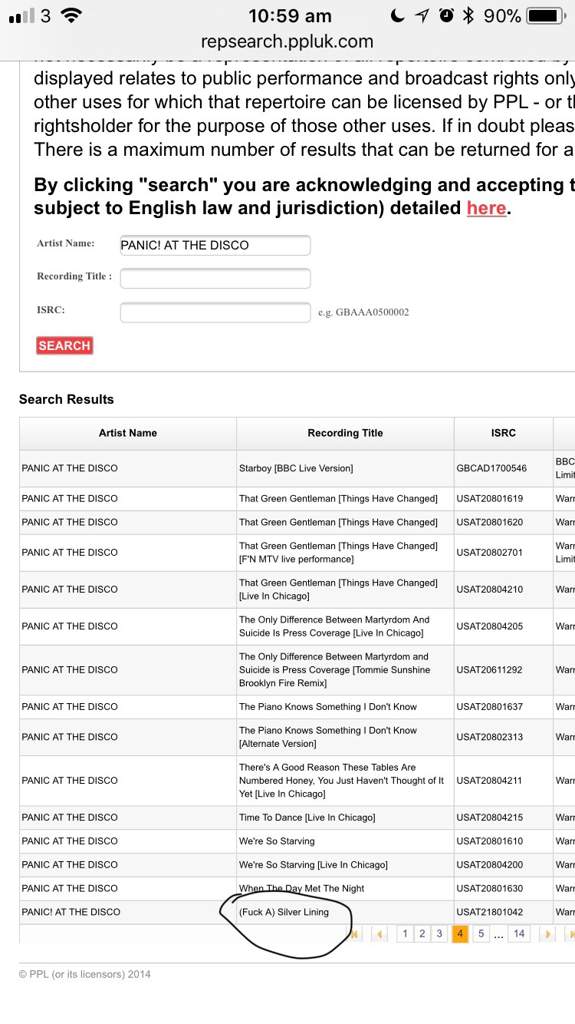Select 'The Piano Knows Something' Alternate Version cell

click(345, 737)
